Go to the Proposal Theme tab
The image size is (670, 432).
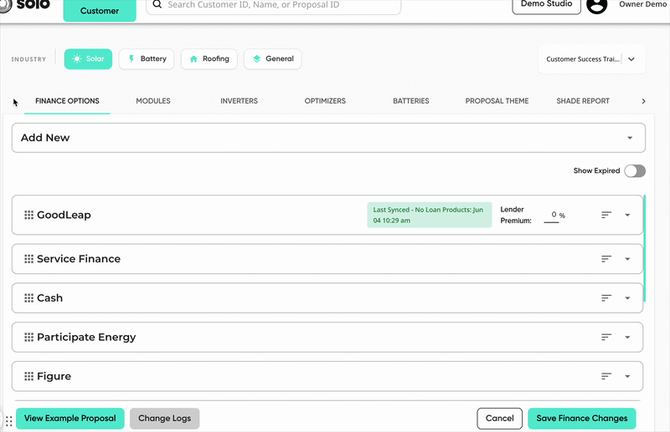click(497, 101)
